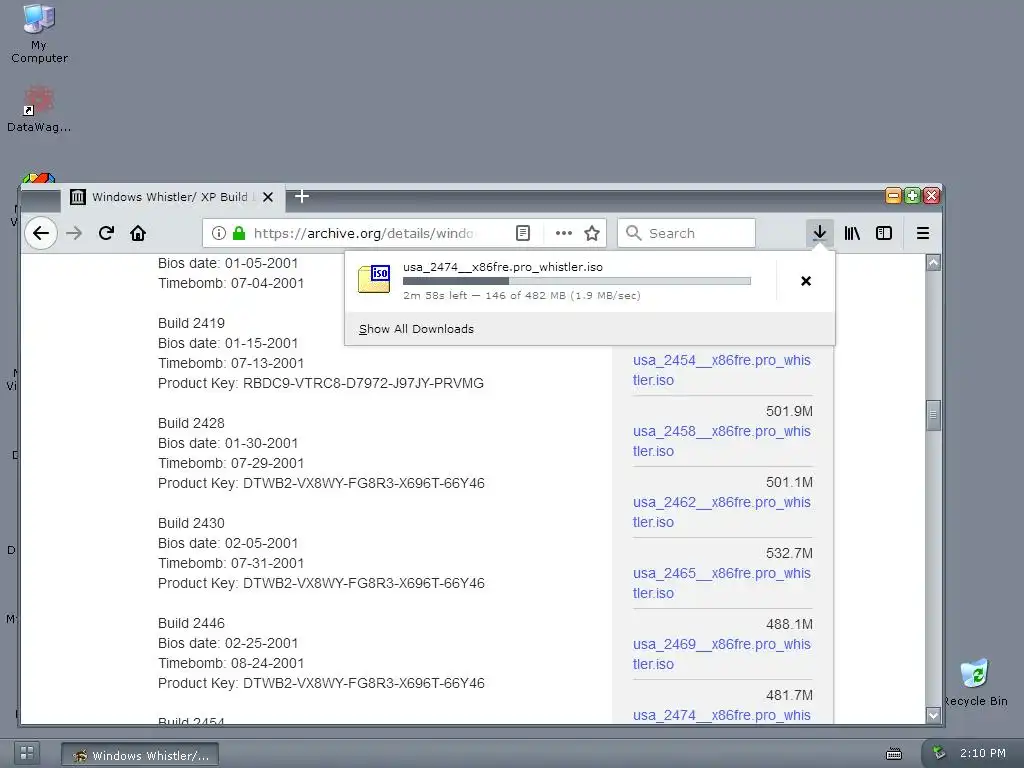Click the vertical scrollbar thumb

click(x=933, y=415)
